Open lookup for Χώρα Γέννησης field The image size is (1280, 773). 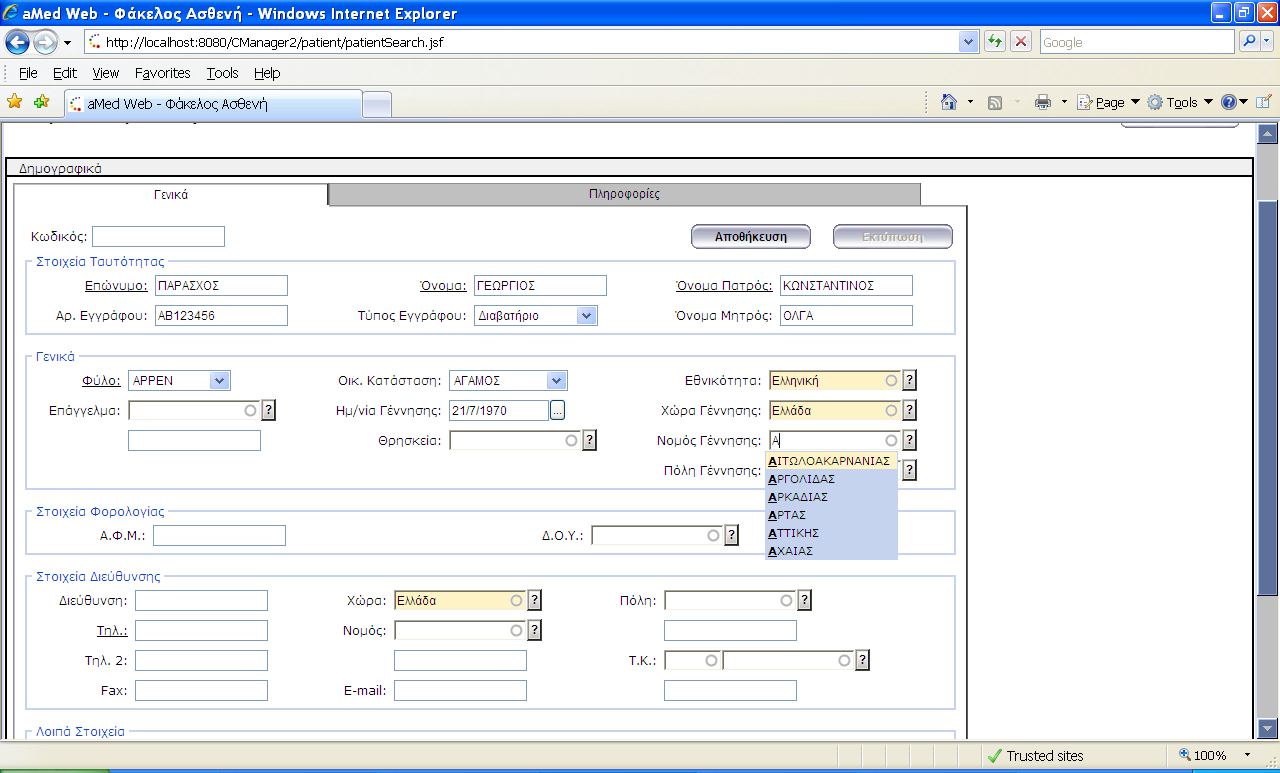click(x=910, y=410)
